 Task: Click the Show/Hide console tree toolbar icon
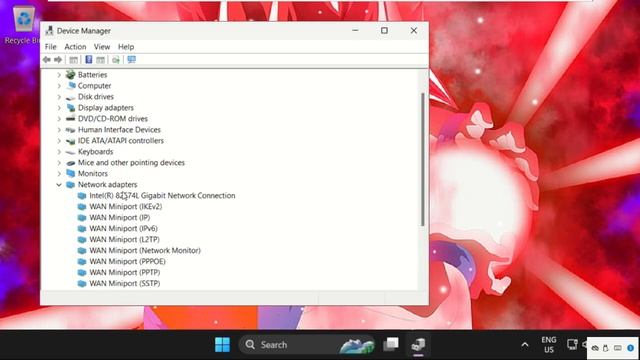click(73, 60)
